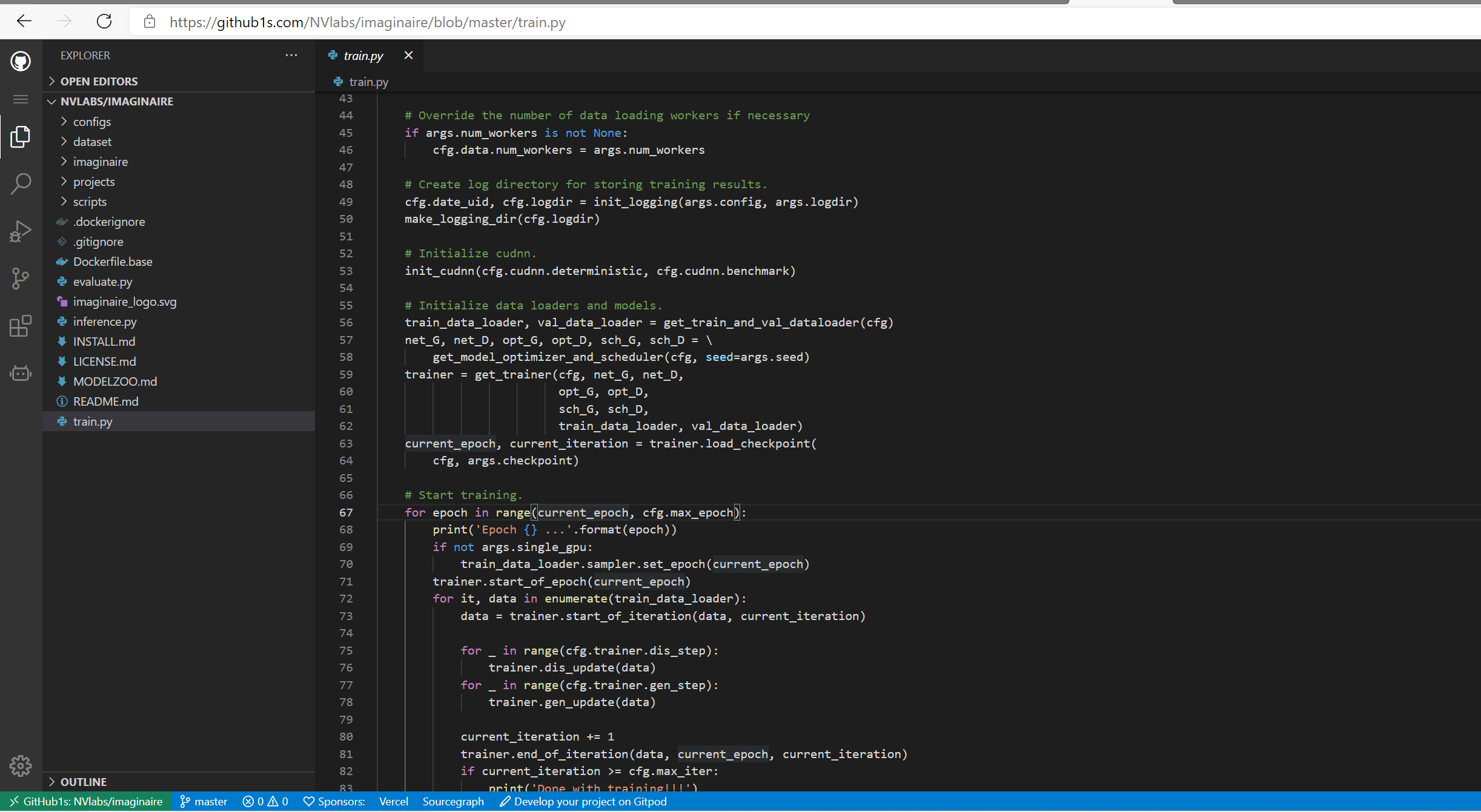Image resolution: width=1481 pixels, height=812 pixels.
Task: Open the Manage settings gear
Action: click(21, 766)
